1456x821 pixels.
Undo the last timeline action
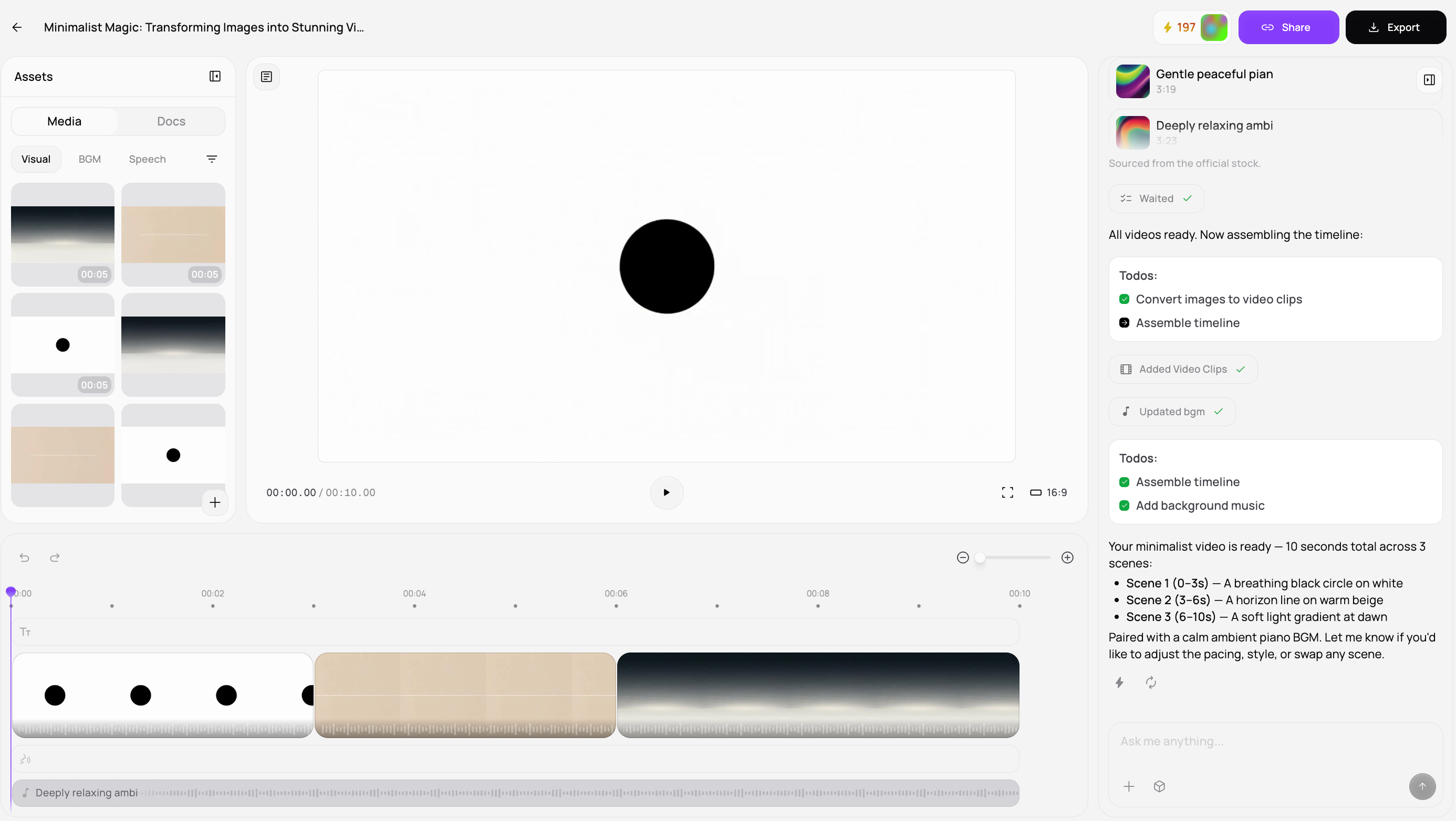(x=24, y=557)
